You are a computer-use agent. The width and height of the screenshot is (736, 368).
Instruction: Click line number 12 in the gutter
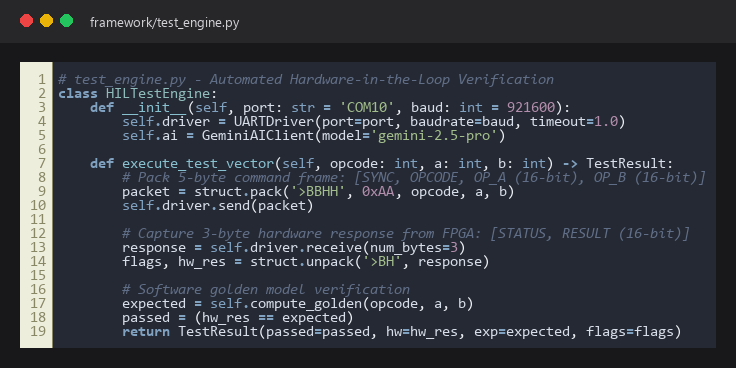(x=38, y=233)
